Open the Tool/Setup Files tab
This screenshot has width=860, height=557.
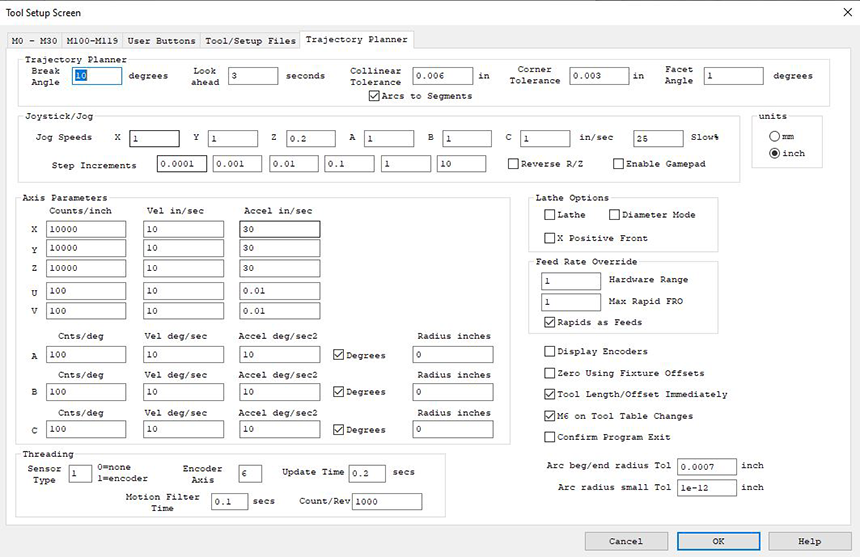click(x=250, y=41)
